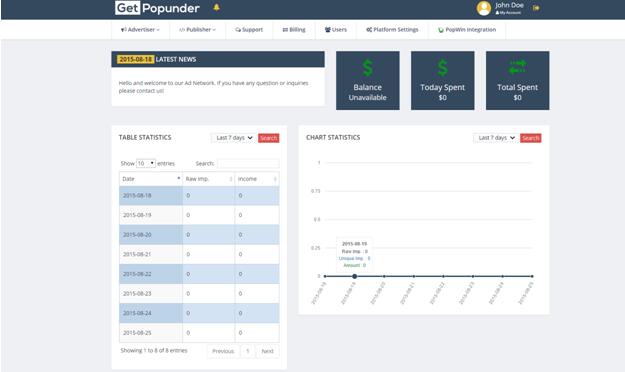Click the GetPopunder logo
This screenshot has height=372, width=625.
(x=157, y=8)
